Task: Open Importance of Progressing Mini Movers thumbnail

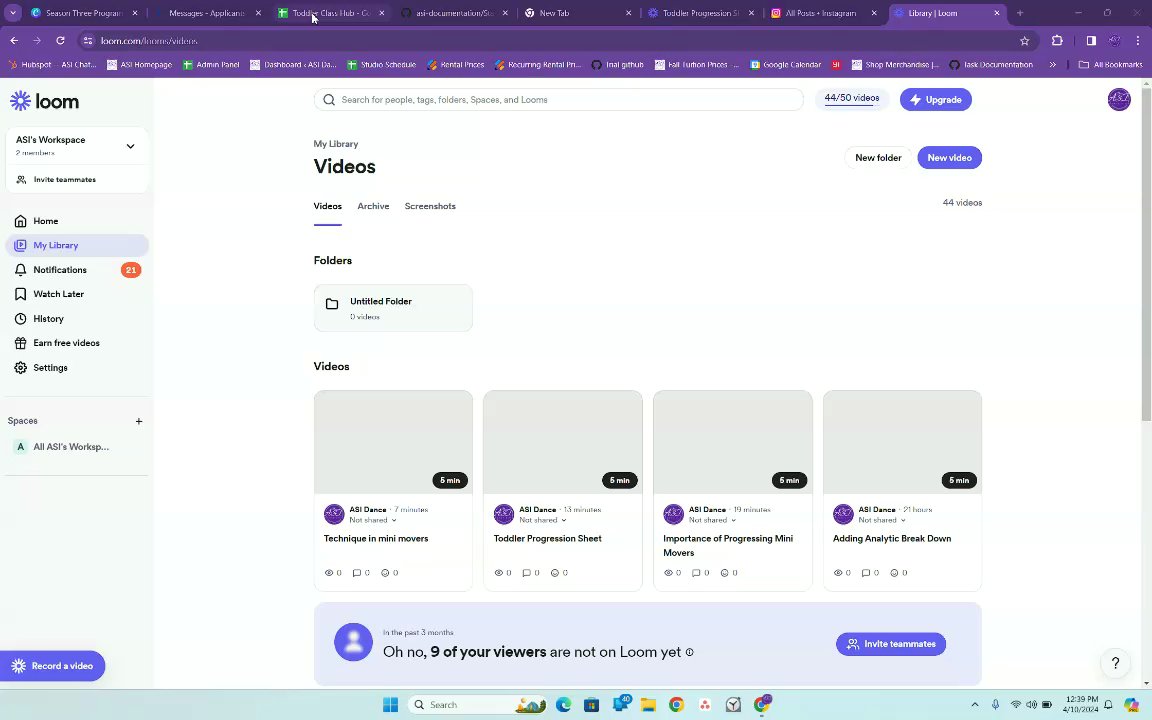Action: click(732, 442)
